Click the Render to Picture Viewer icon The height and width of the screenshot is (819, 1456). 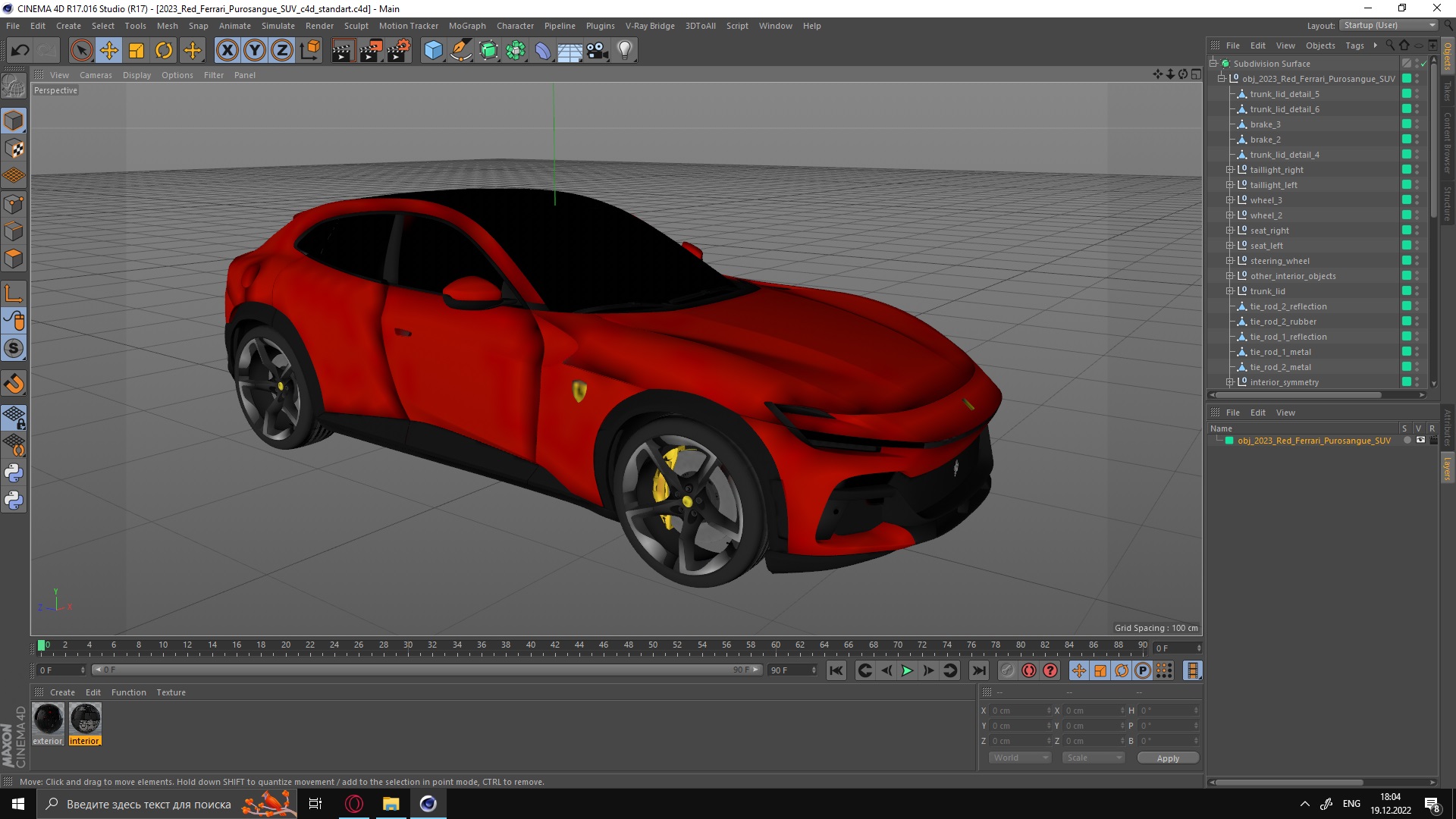coord(370,51)
